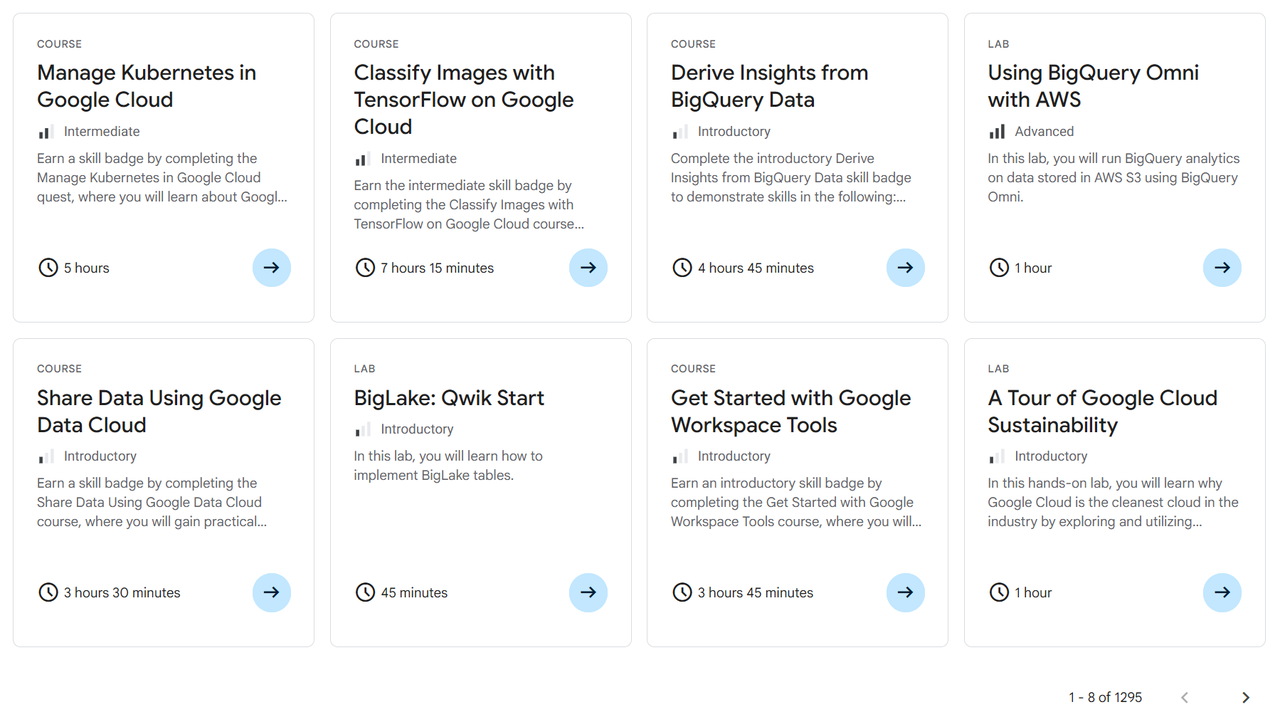Open the Derive Insights from BigQuery Data title
Image resolution: width=1280 pixels, height=712 pixels.
click(770, 86)
